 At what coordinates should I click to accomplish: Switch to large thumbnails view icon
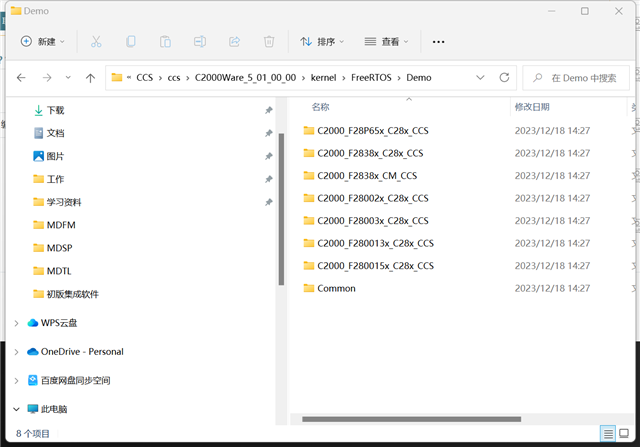point(624,434)
